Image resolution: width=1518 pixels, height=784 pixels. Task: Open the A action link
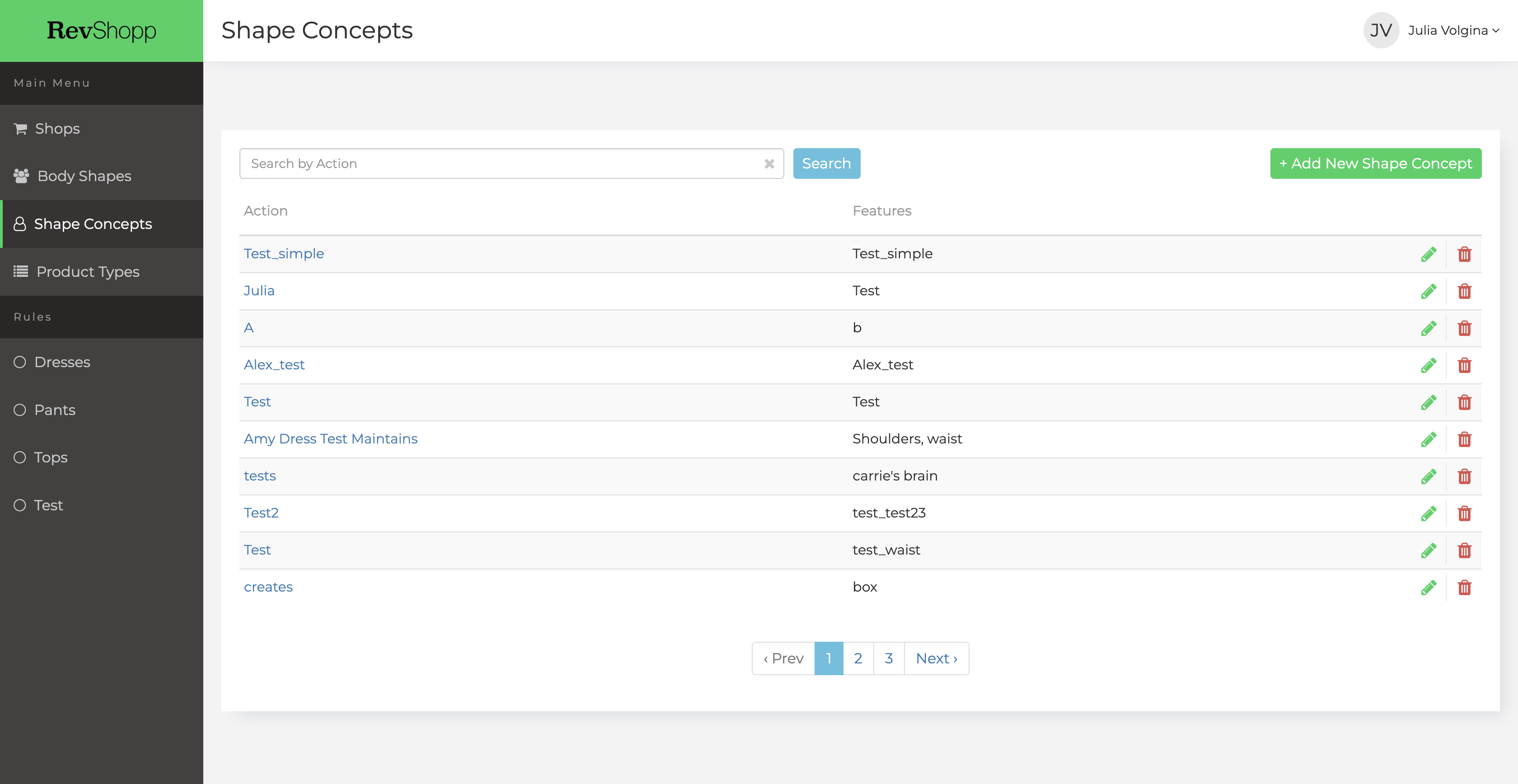(x=248, y=327)
